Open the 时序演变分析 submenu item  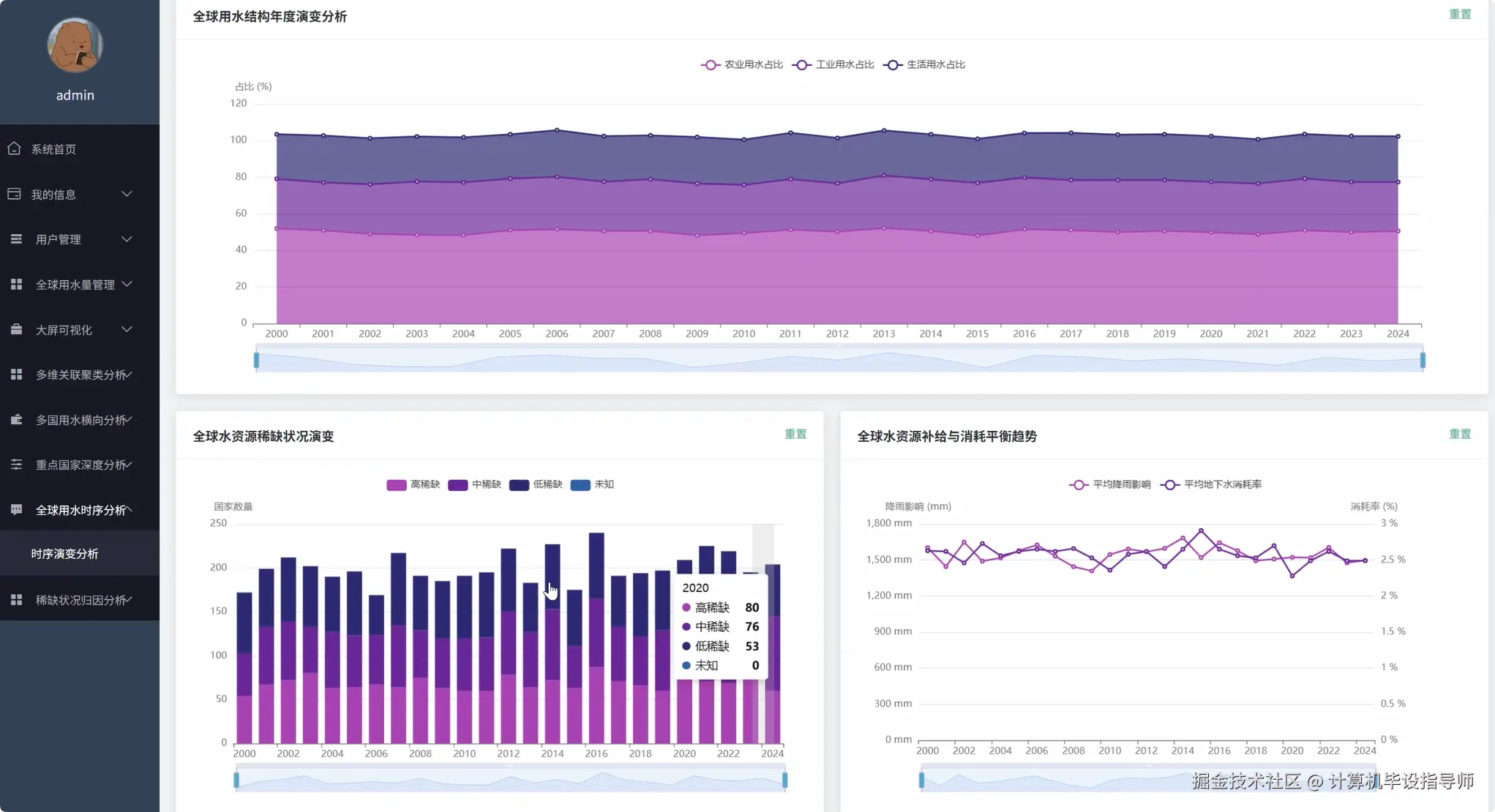click(64, 554)
